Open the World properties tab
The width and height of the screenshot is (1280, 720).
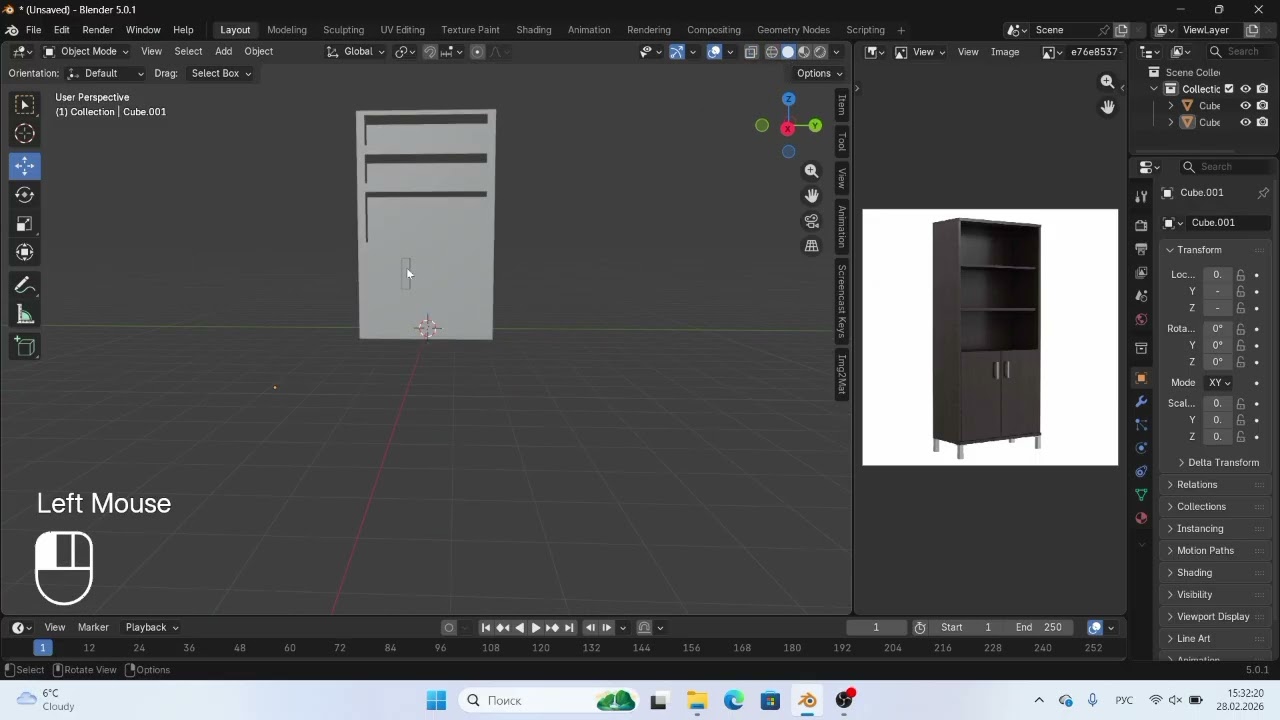coord(1141,320)
